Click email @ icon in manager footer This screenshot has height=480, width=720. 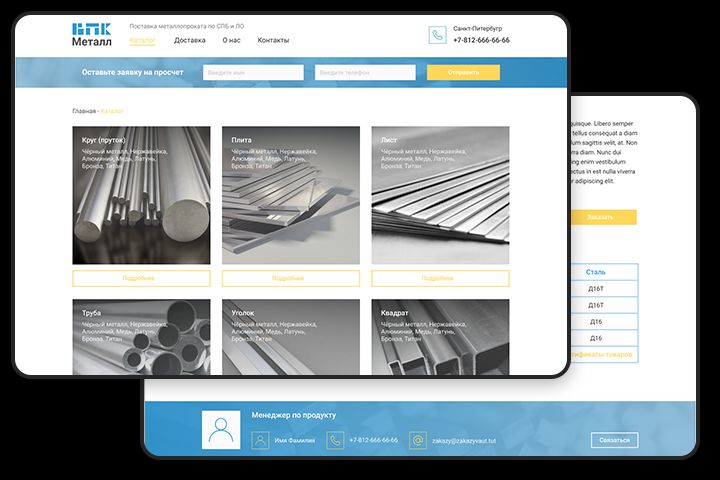417,440
